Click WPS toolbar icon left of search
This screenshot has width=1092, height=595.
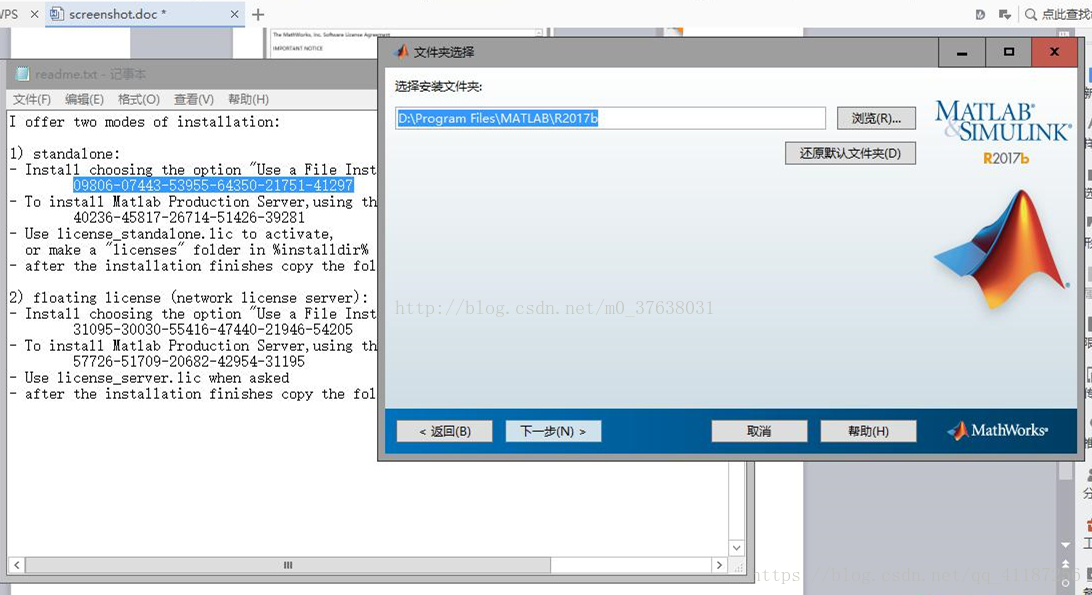point(1004,14)
